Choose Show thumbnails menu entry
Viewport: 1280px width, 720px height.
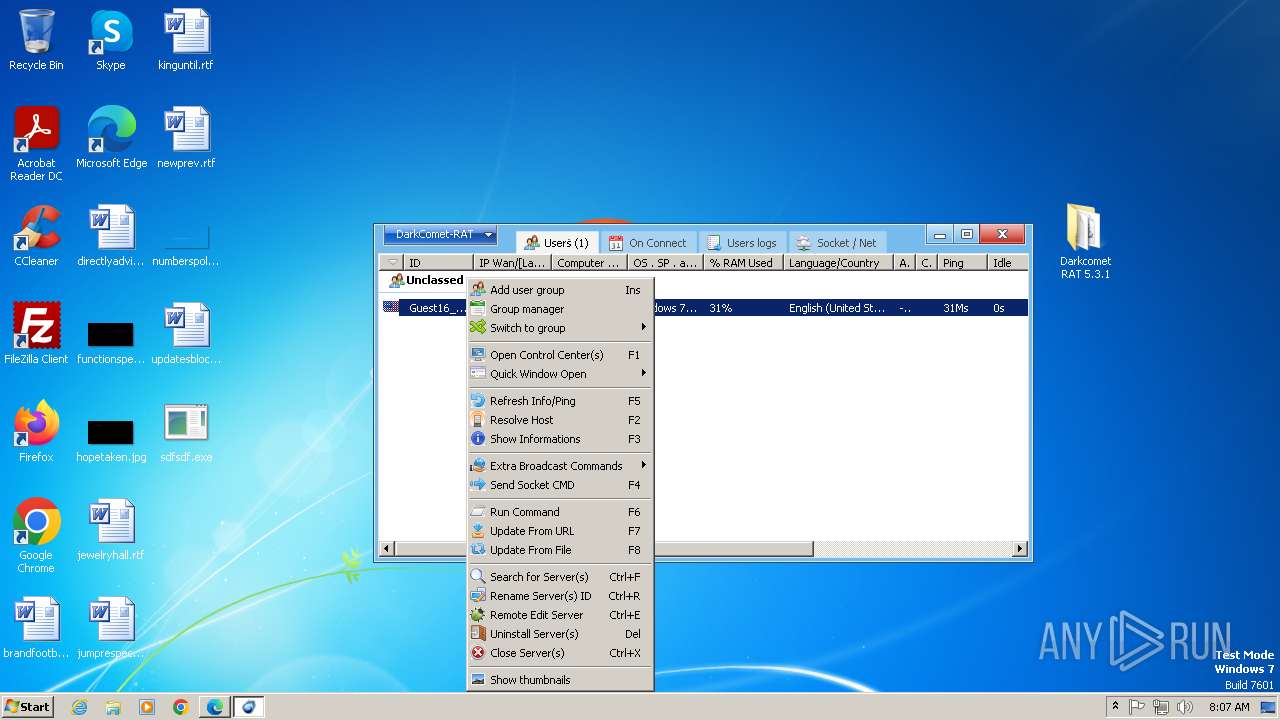point(560,680)
